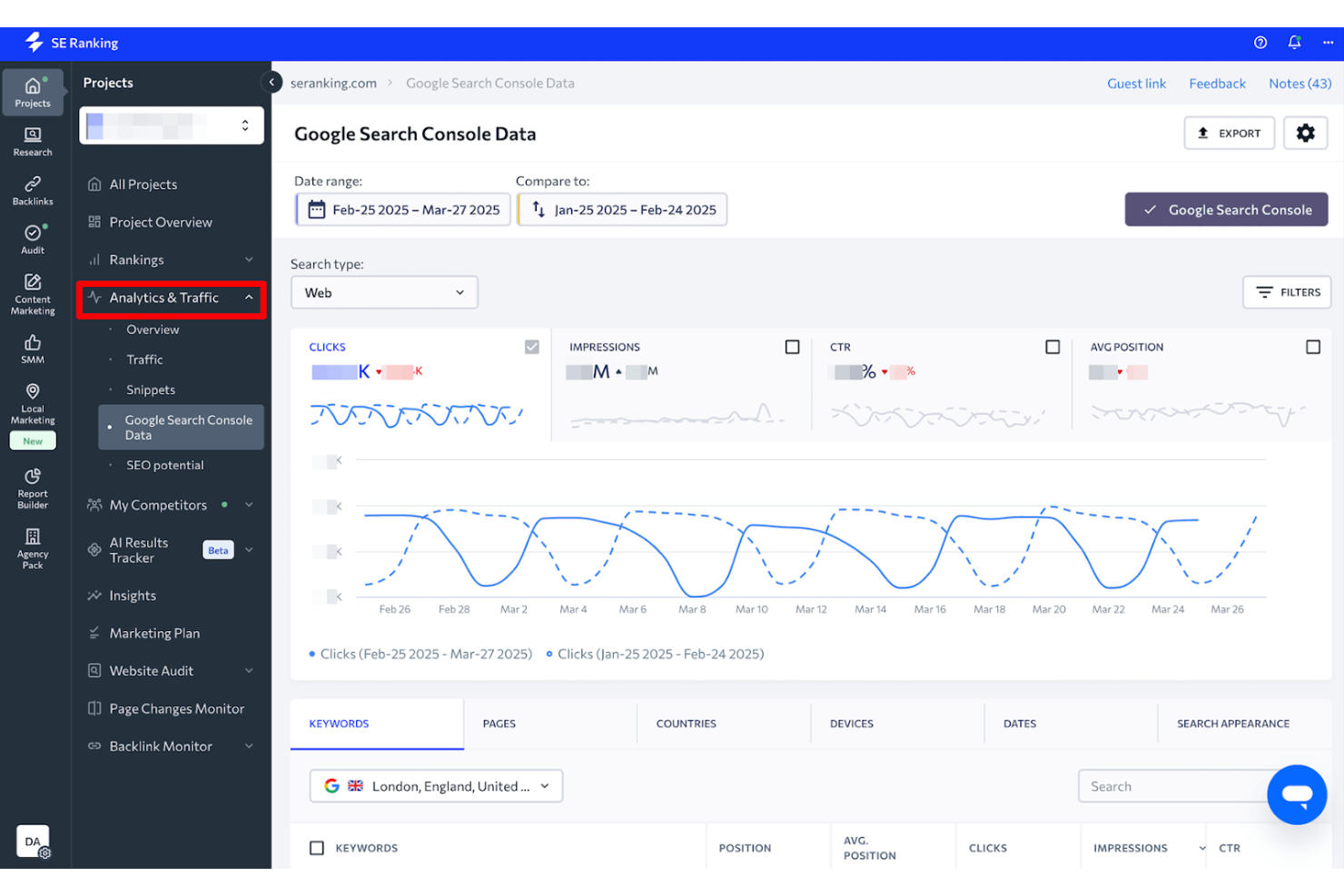Open the Feb-25 2025 – Mar-27 2025 date range
The width and height of the screenshot is (1344, 896).
403,210
